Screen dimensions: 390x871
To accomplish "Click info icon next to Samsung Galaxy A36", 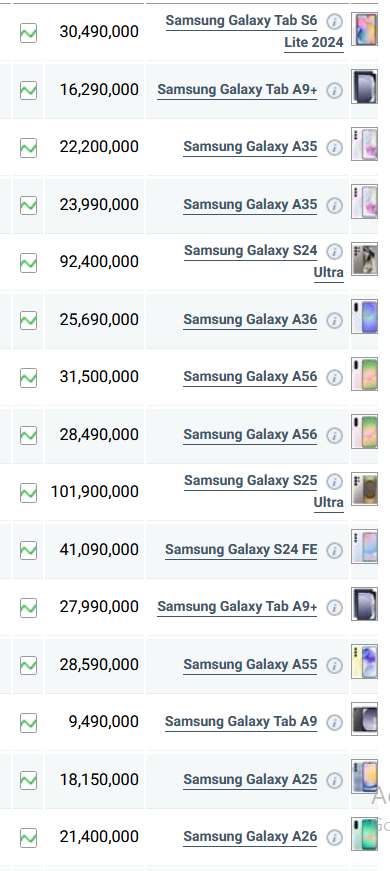I will click(334, 321).
